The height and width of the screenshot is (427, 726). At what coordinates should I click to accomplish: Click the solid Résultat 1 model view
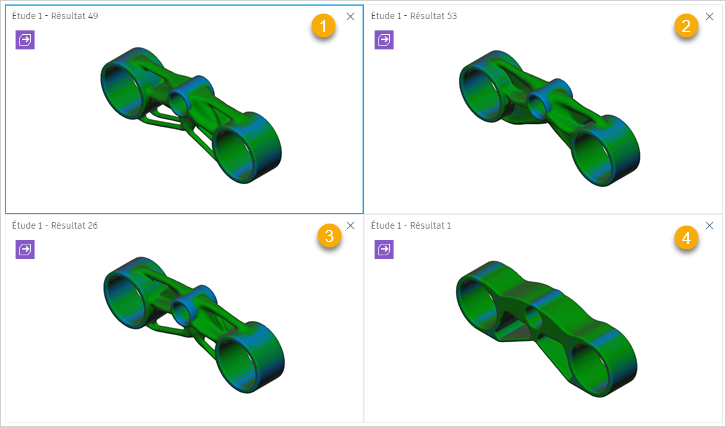tap(547, 329)
